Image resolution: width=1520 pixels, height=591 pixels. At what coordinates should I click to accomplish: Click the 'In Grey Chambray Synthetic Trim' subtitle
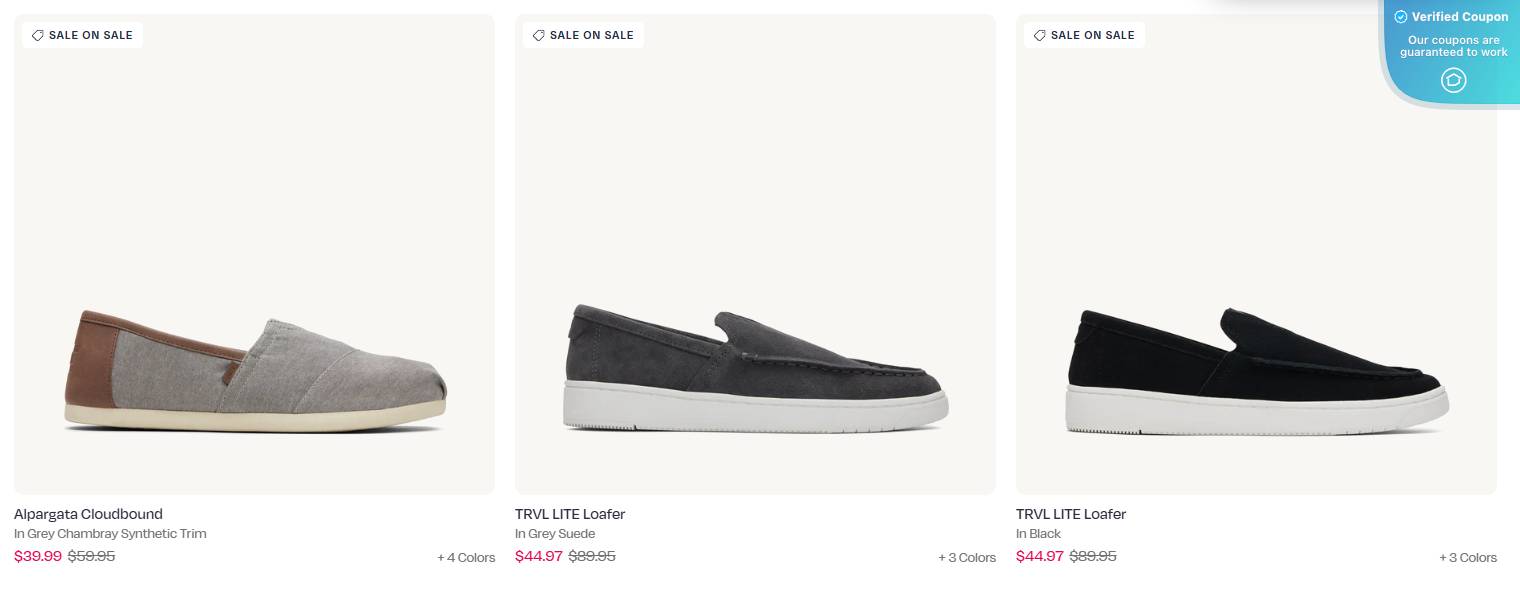(110, 533)
